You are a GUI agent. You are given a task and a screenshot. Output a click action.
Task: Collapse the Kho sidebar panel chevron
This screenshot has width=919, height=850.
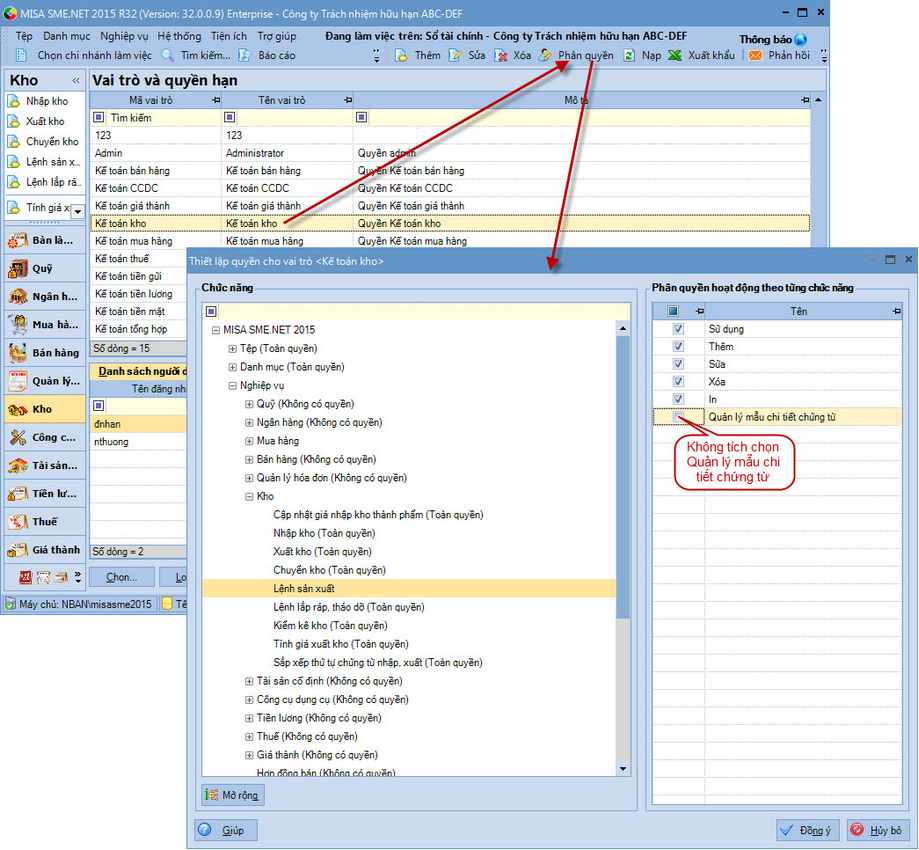click(x=76, y=81)
